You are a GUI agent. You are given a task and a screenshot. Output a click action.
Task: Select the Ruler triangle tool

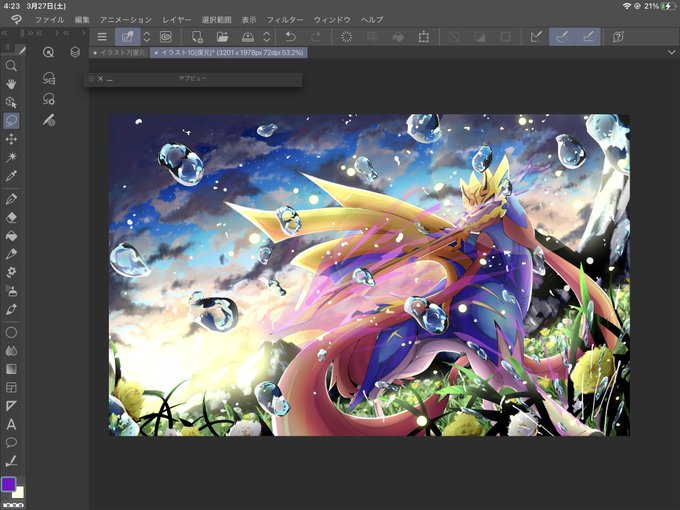tap(11, 406)
